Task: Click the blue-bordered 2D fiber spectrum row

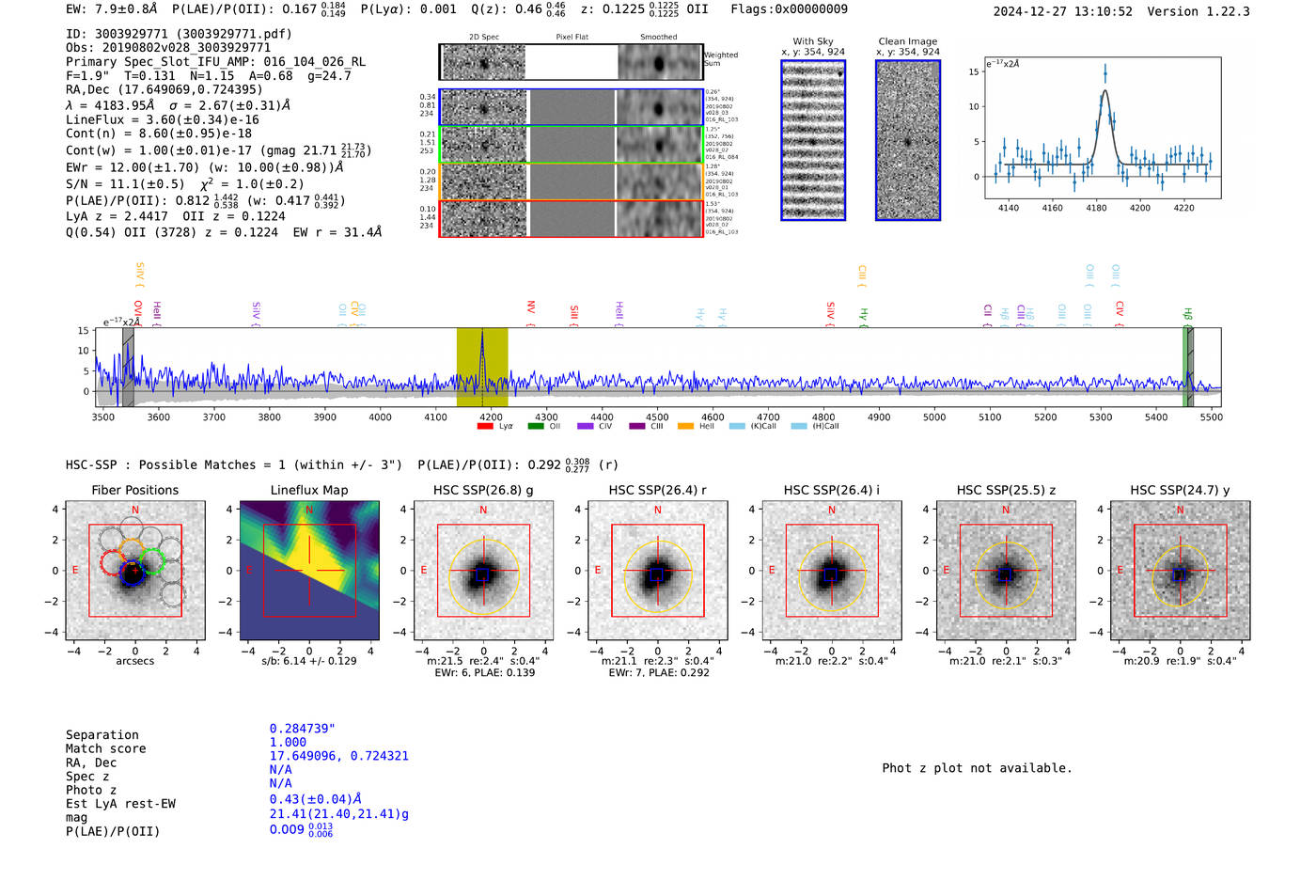Action: pos(572,107)
